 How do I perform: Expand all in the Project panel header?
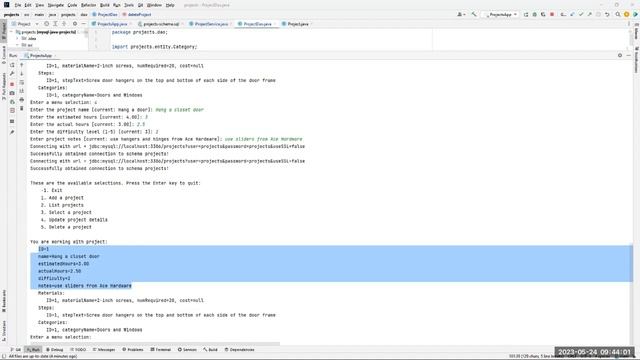56,24
